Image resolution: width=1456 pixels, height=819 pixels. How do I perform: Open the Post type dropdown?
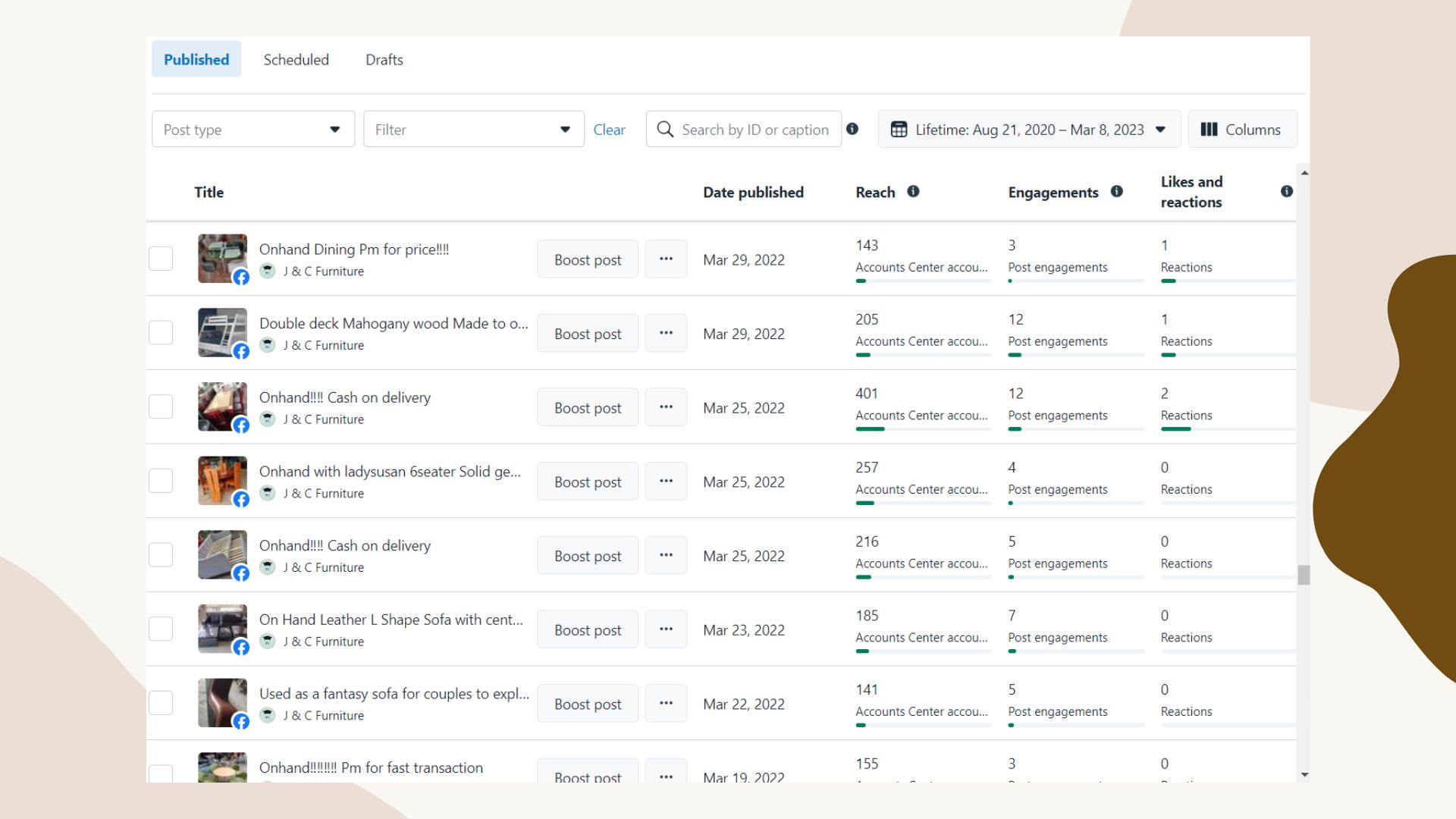tap(253, 130)
